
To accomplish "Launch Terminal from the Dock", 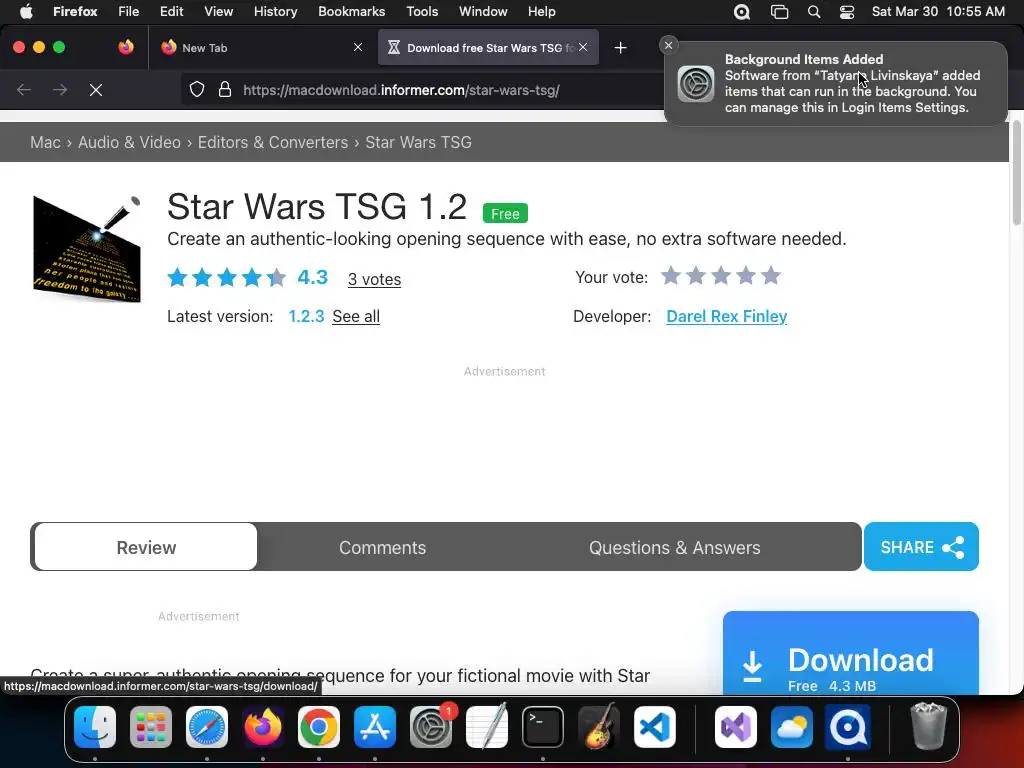I will (543, 727).
